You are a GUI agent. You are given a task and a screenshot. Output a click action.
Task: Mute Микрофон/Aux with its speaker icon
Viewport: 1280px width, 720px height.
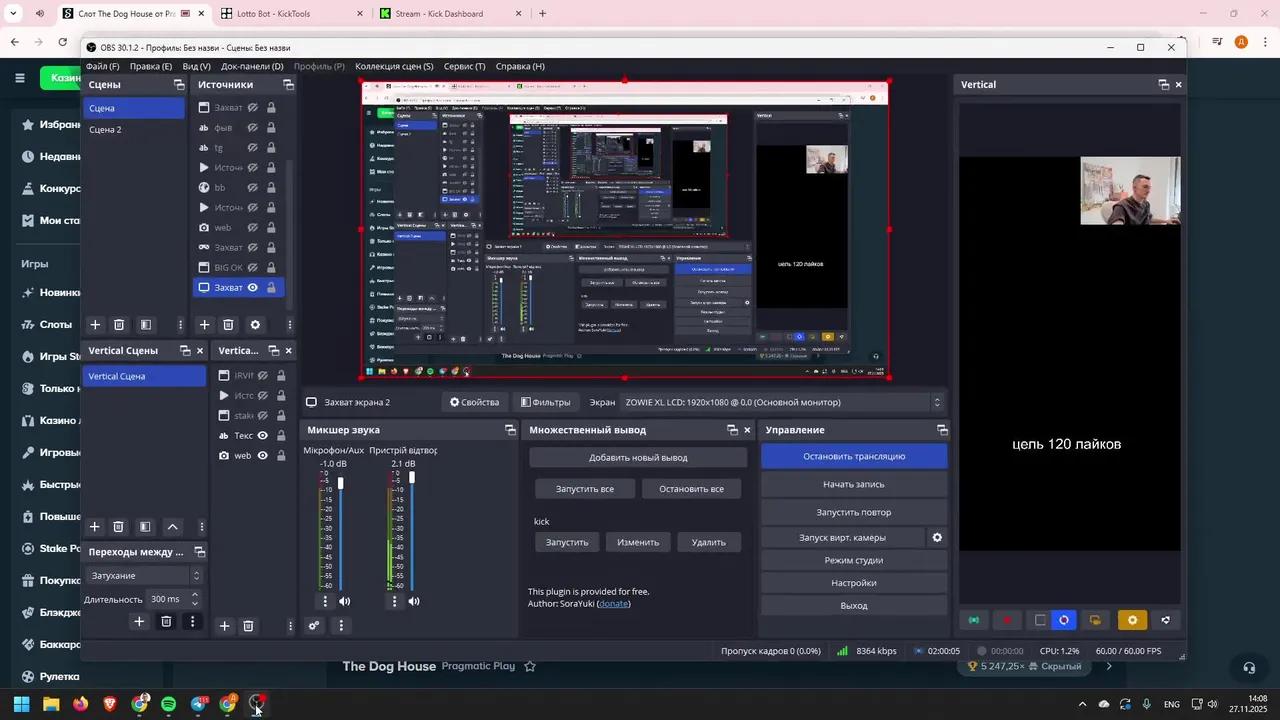344,601
